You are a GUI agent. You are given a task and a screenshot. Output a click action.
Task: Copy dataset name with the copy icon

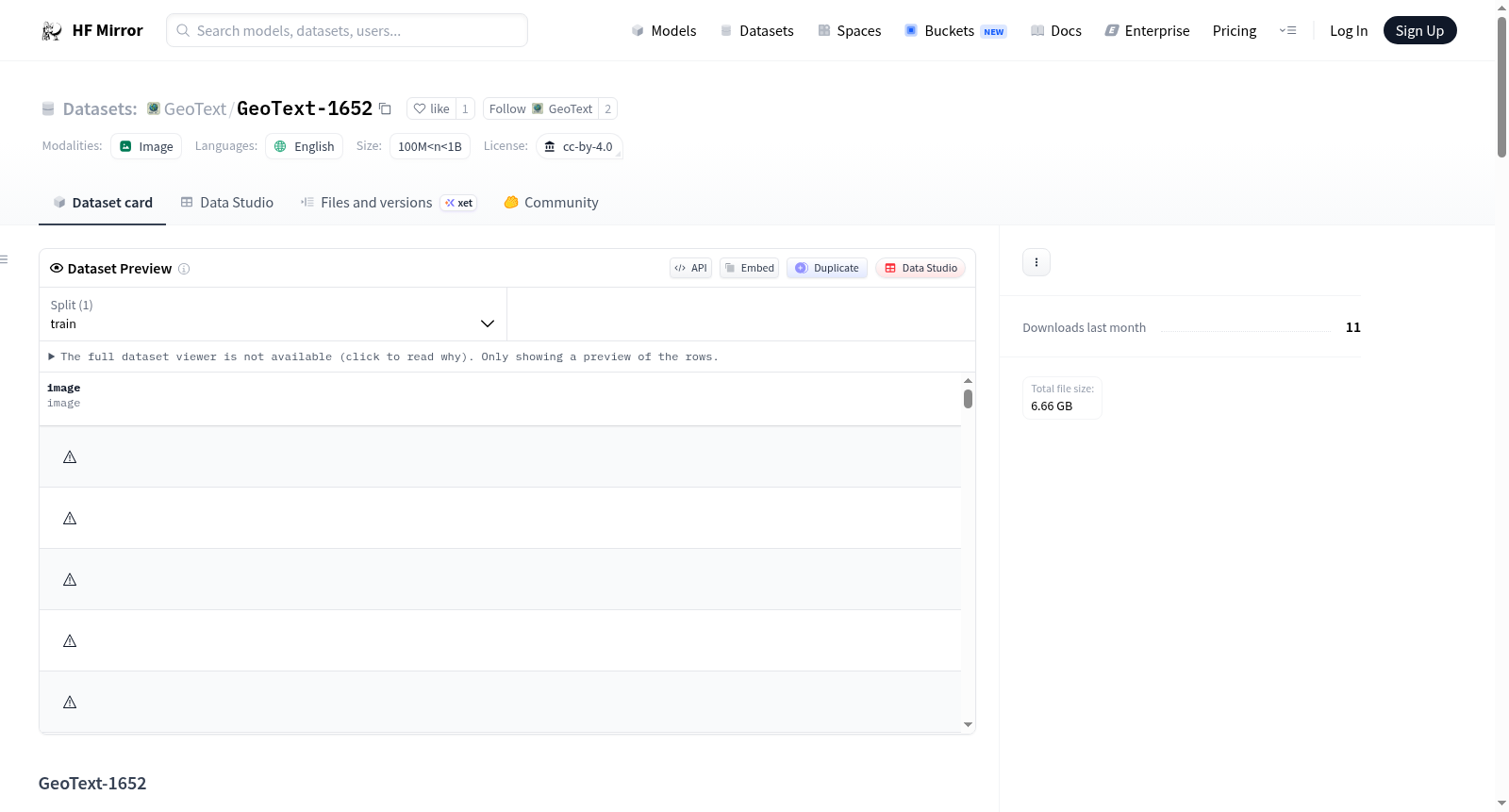385,108
